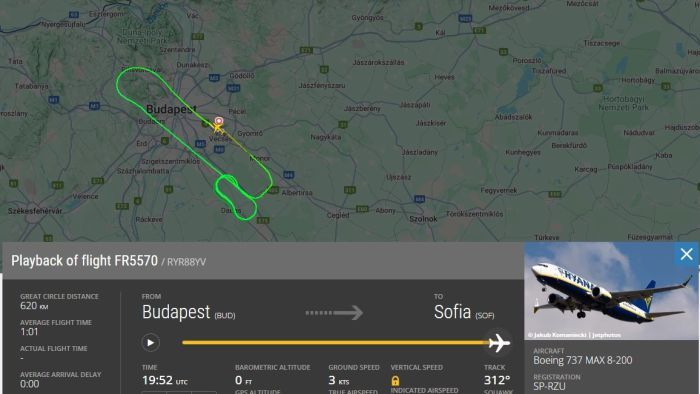
Task: Select the Budapest (BUD) departure airport
Action: click(x=188, y=312)
